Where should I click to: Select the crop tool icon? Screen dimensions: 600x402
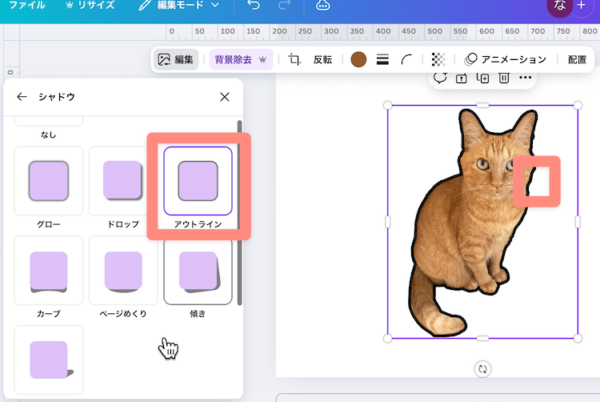tap(294, 60)
